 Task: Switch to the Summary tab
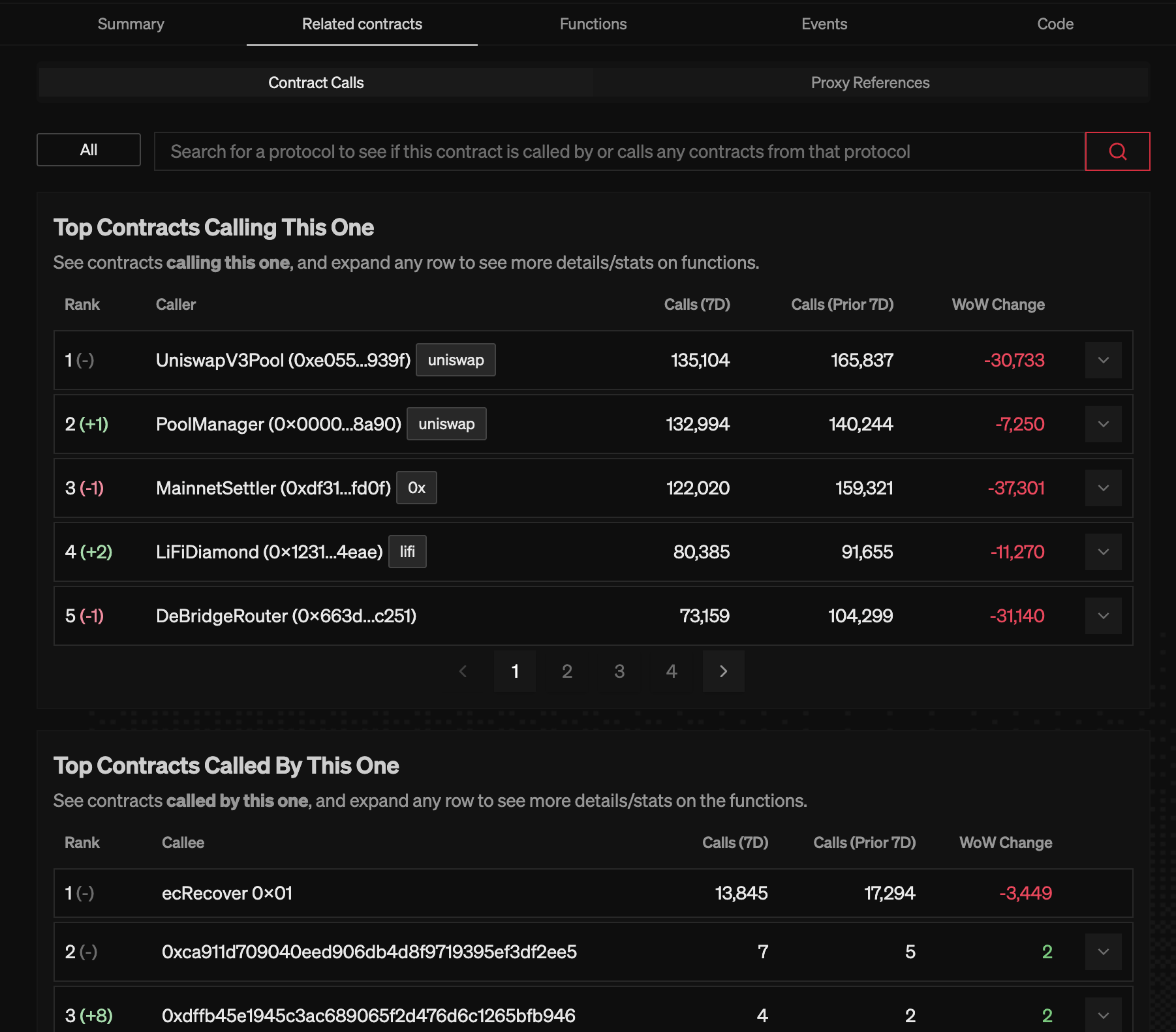click(x=131, y=24)
